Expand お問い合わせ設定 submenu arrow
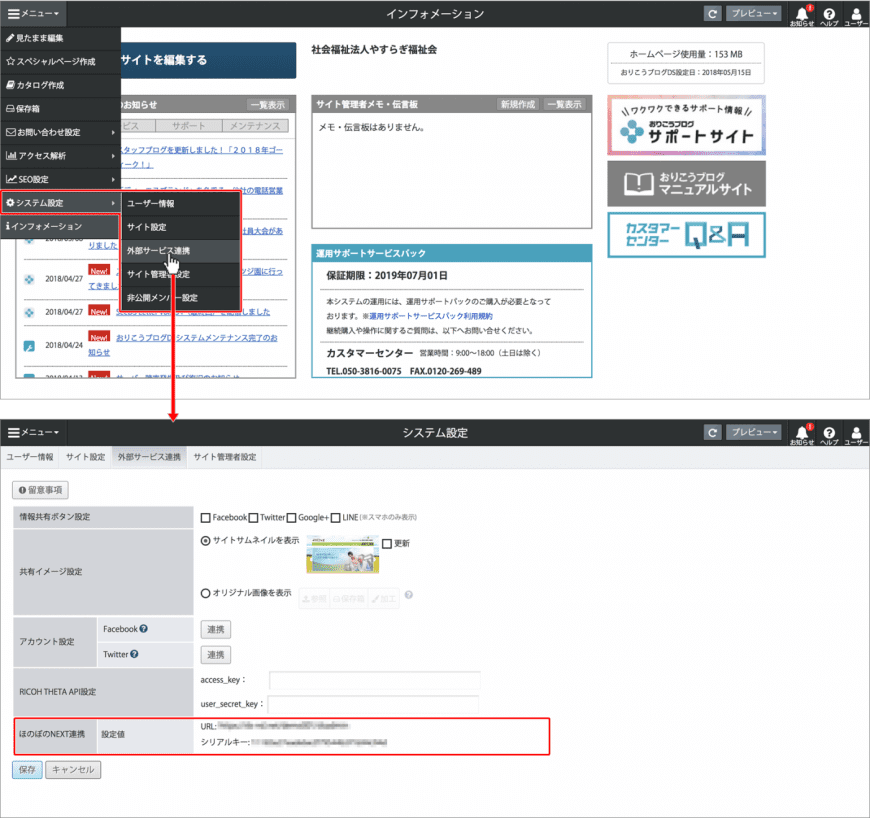870x818 pixels. coord(113,132)
